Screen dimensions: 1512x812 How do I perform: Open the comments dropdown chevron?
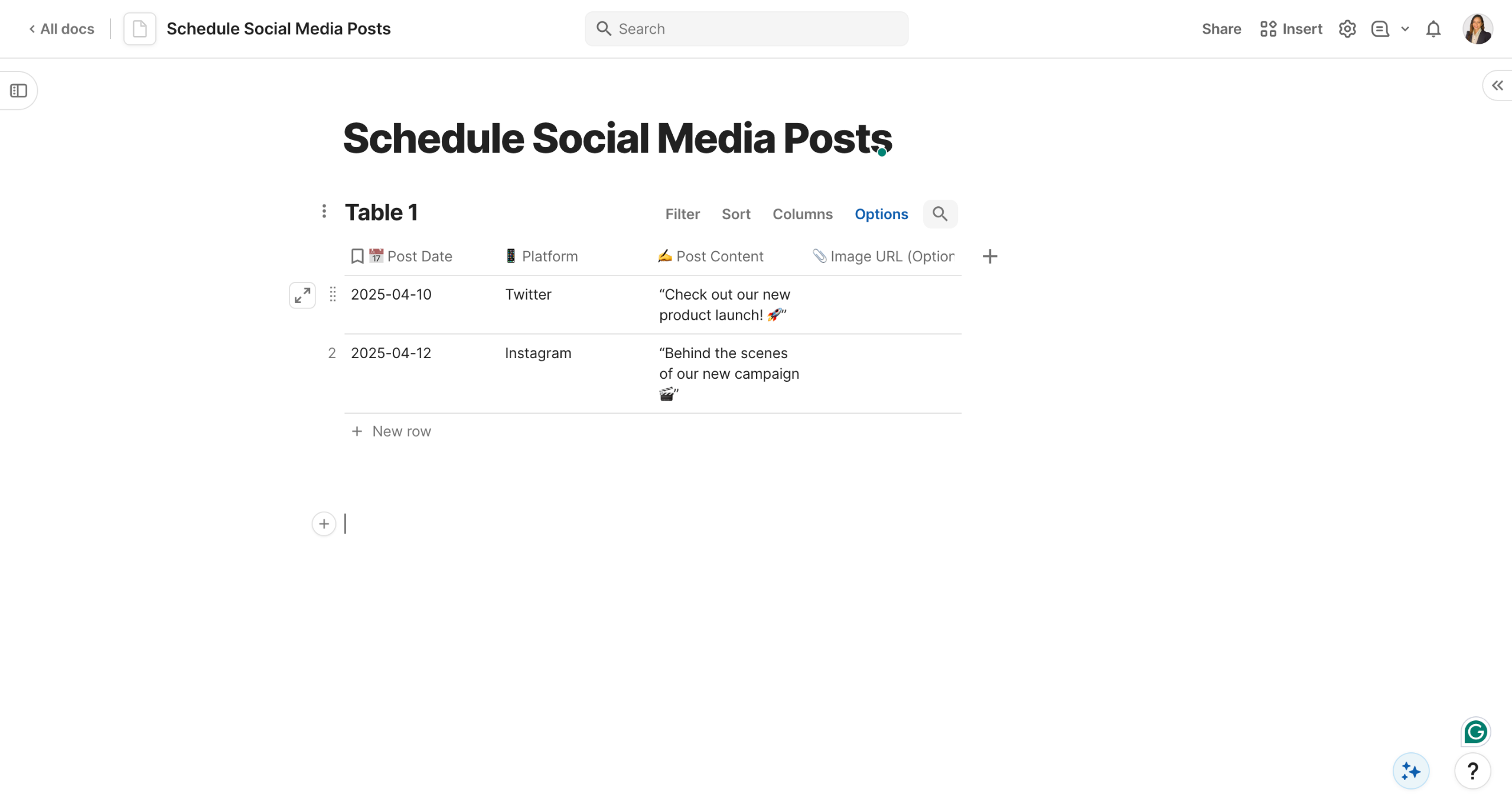click(1405, 29)
